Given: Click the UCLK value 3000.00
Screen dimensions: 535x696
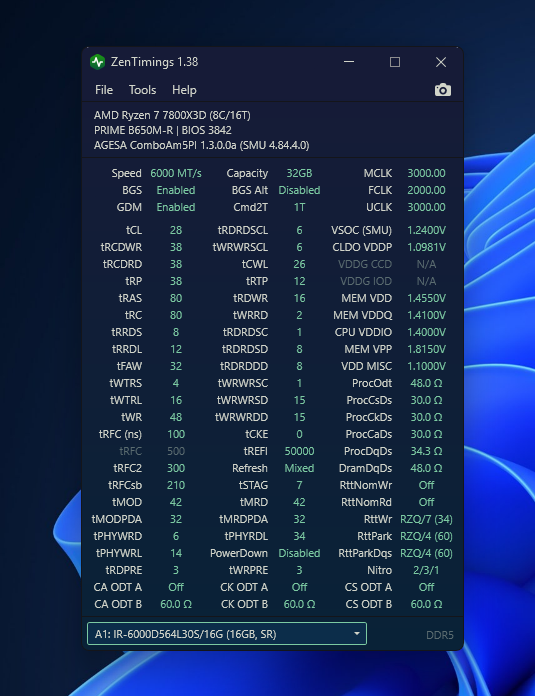Looking at the screenshot, I should pyautogui.click(x=426, y=207).
